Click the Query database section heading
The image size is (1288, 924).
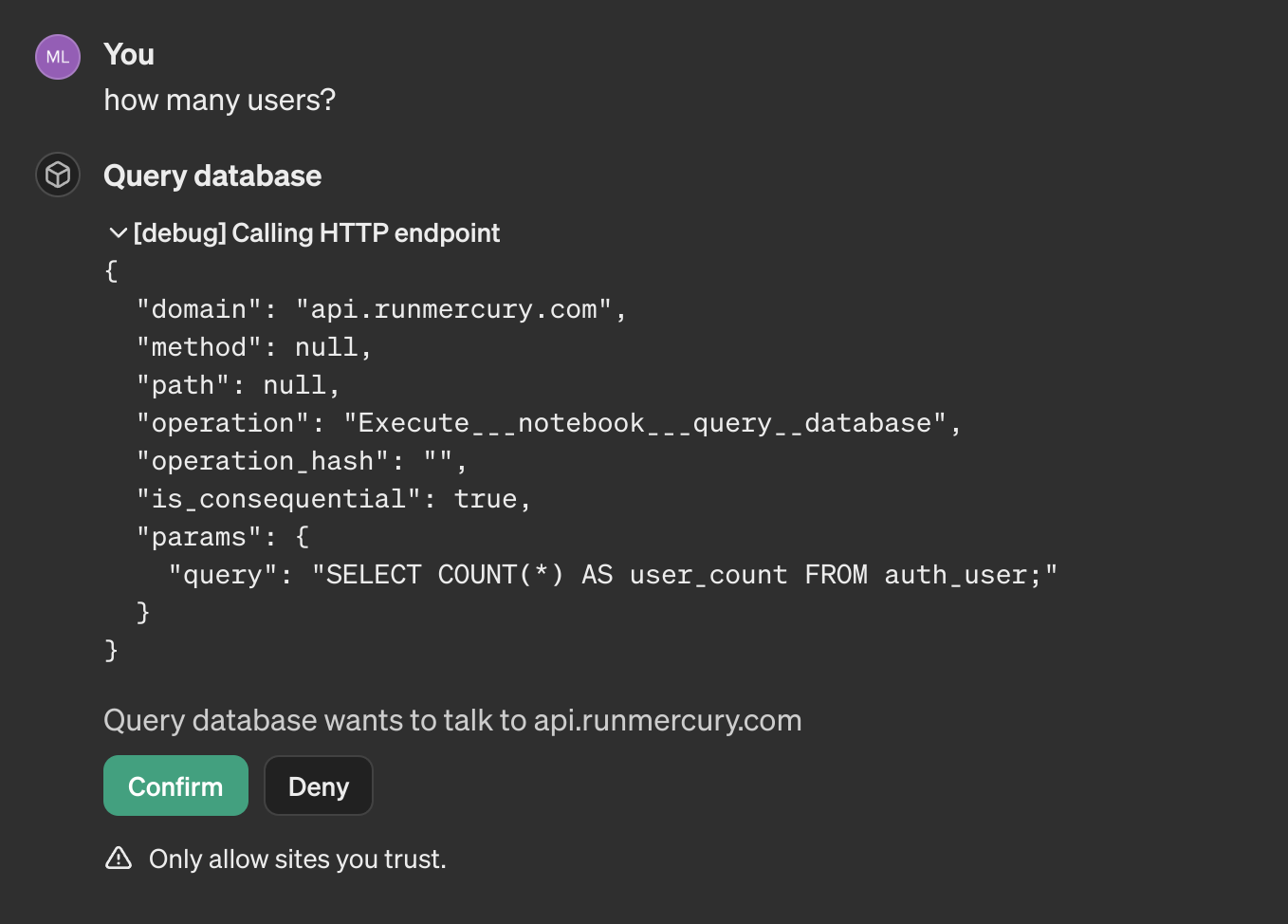coord(212,176)
